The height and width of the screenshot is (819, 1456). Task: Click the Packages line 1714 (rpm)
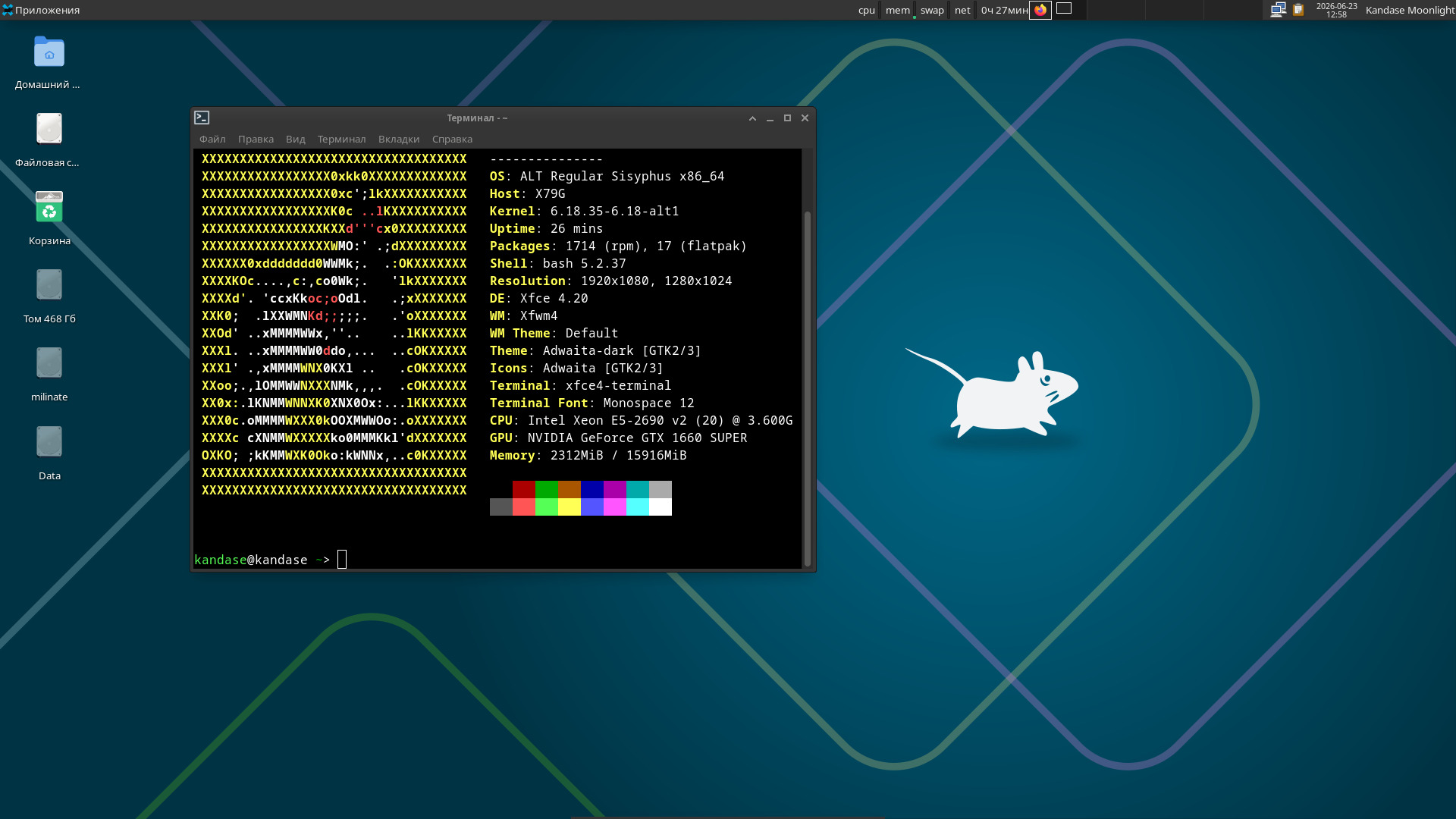pos(618,246)
